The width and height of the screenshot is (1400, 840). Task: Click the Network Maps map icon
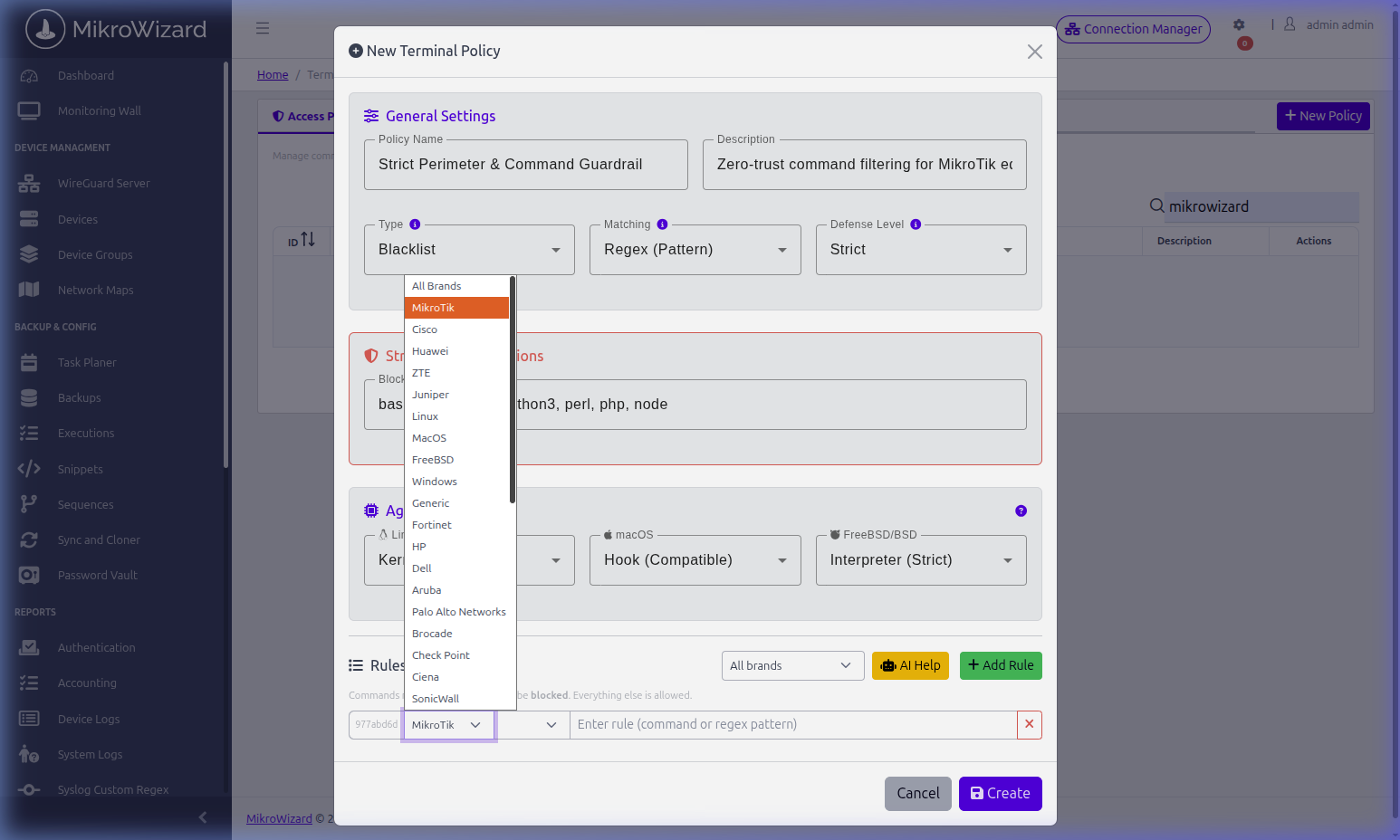pos(29,290)
